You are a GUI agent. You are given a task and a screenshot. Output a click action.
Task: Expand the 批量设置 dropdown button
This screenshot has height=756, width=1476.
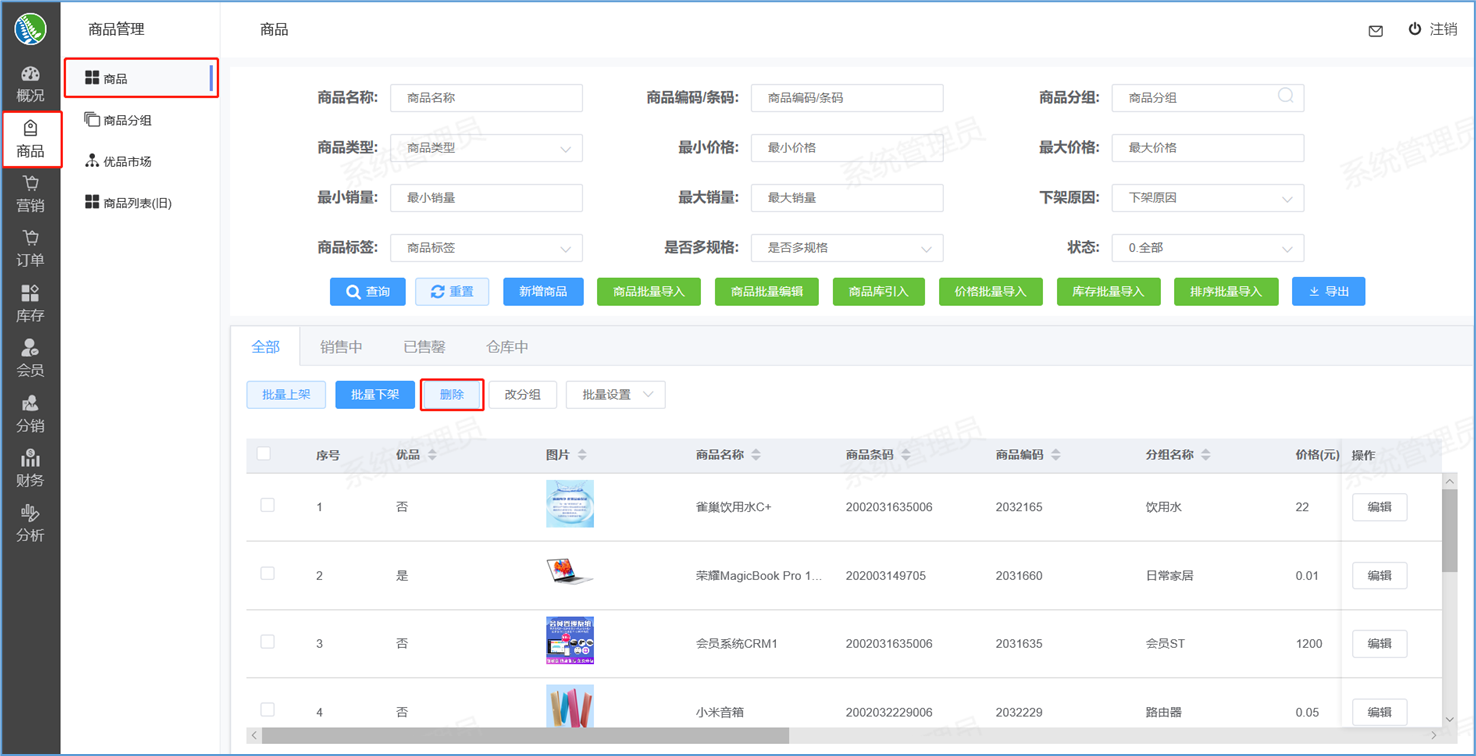[x=615, y=395]
